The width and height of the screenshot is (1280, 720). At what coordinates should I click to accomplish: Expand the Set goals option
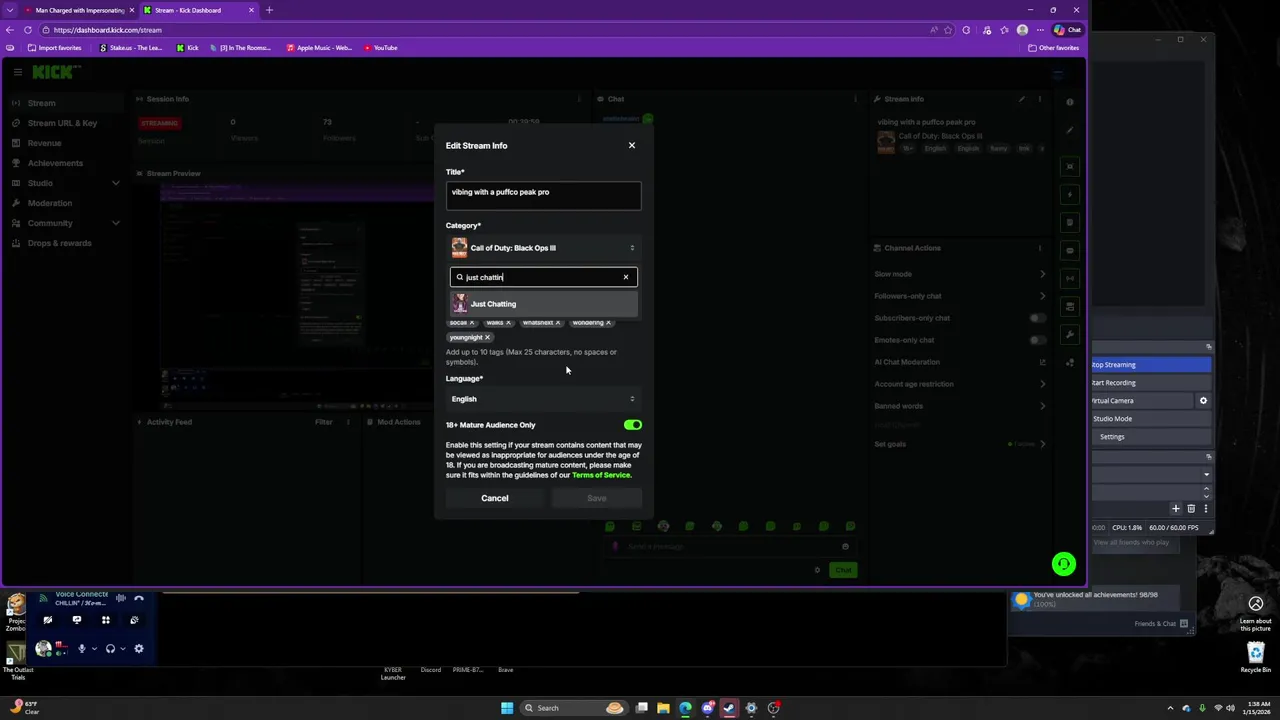(x=1042, y=444)
